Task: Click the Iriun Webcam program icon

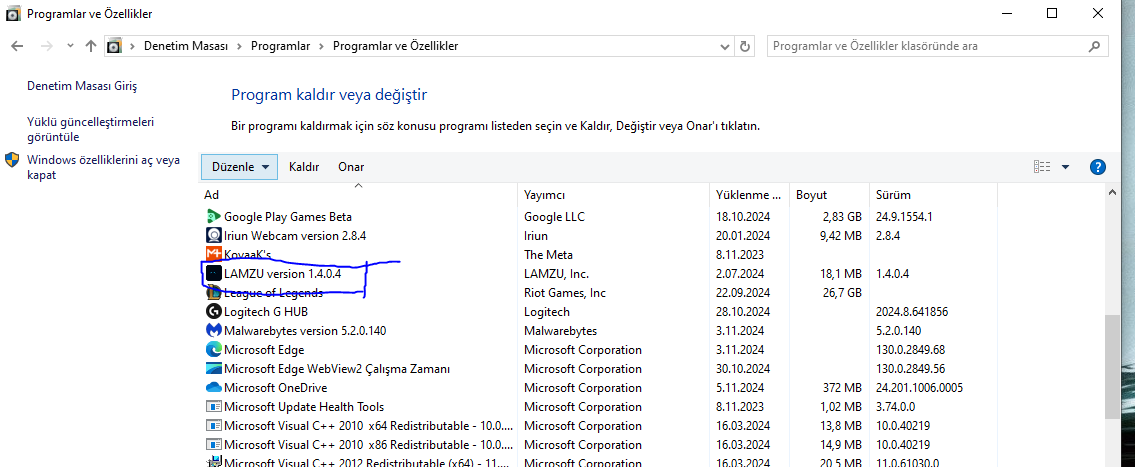Action: coord(213,235)
